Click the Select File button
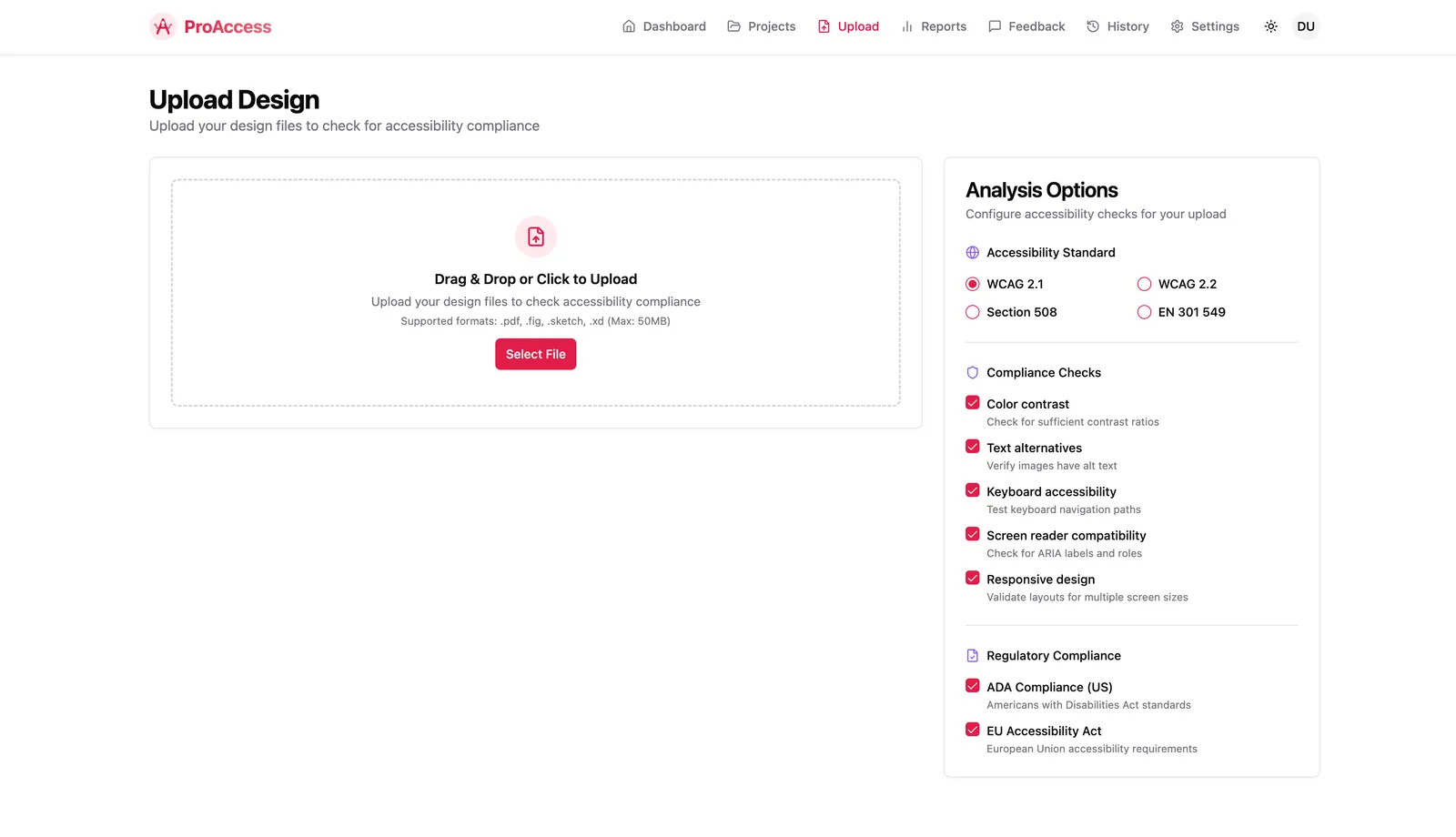The height and width of the screenshot is (837, 1456). [x=536, y=355]
